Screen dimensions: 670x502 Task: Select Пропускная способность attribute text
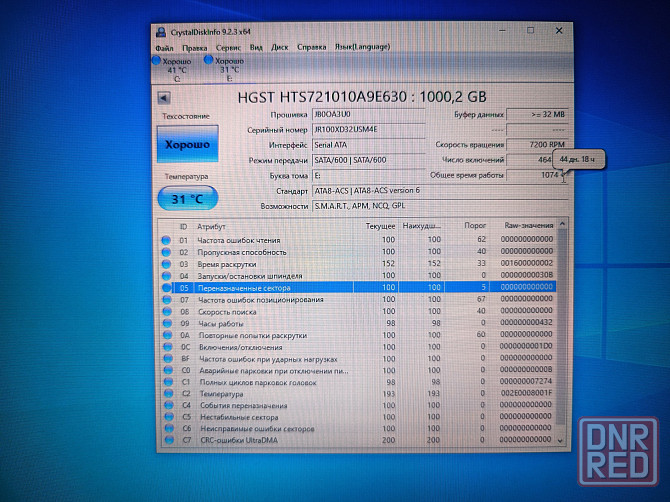click(242, 252)
